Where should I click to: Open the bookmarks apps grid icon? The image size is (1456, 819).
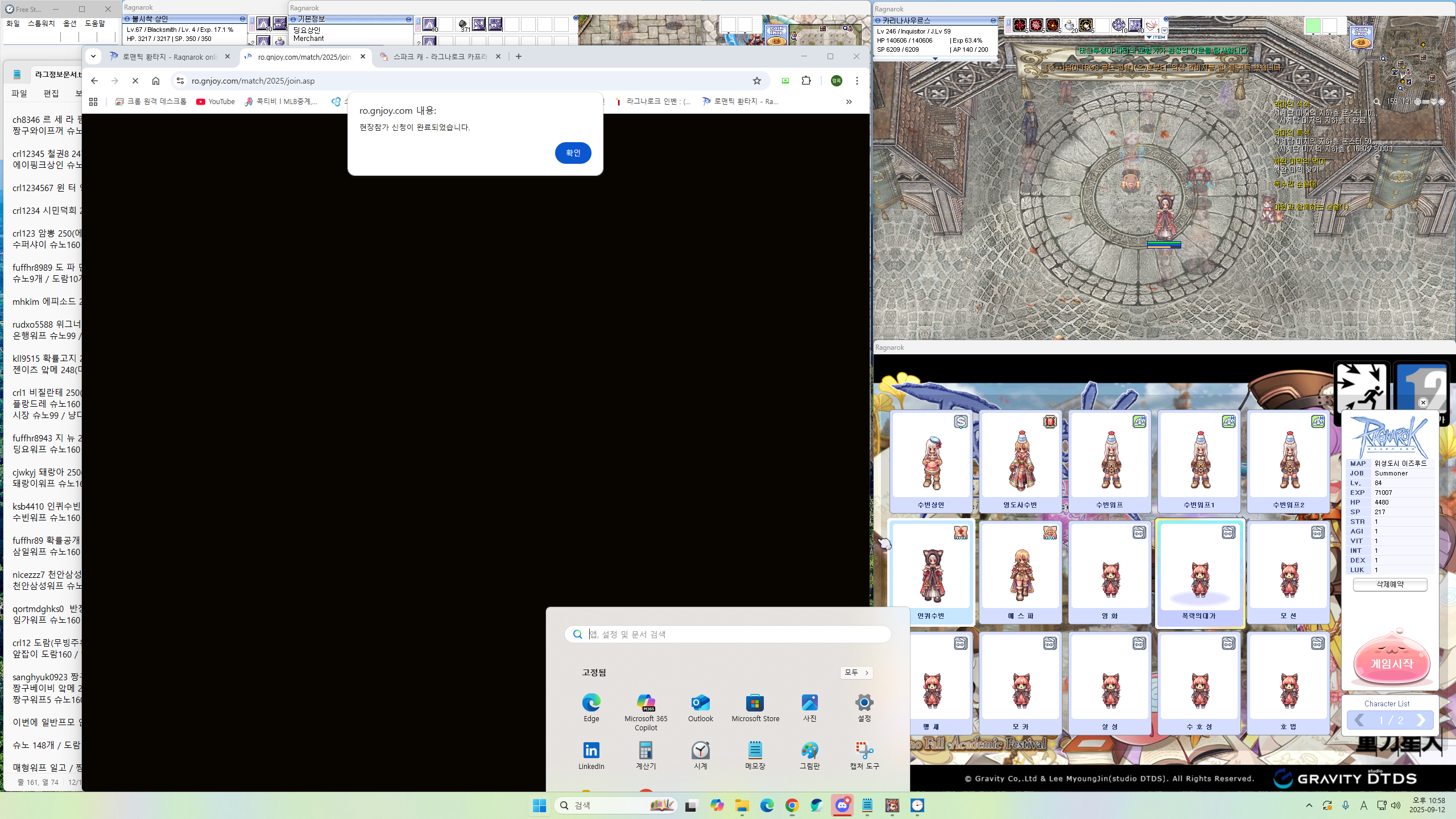pos(93,101)
